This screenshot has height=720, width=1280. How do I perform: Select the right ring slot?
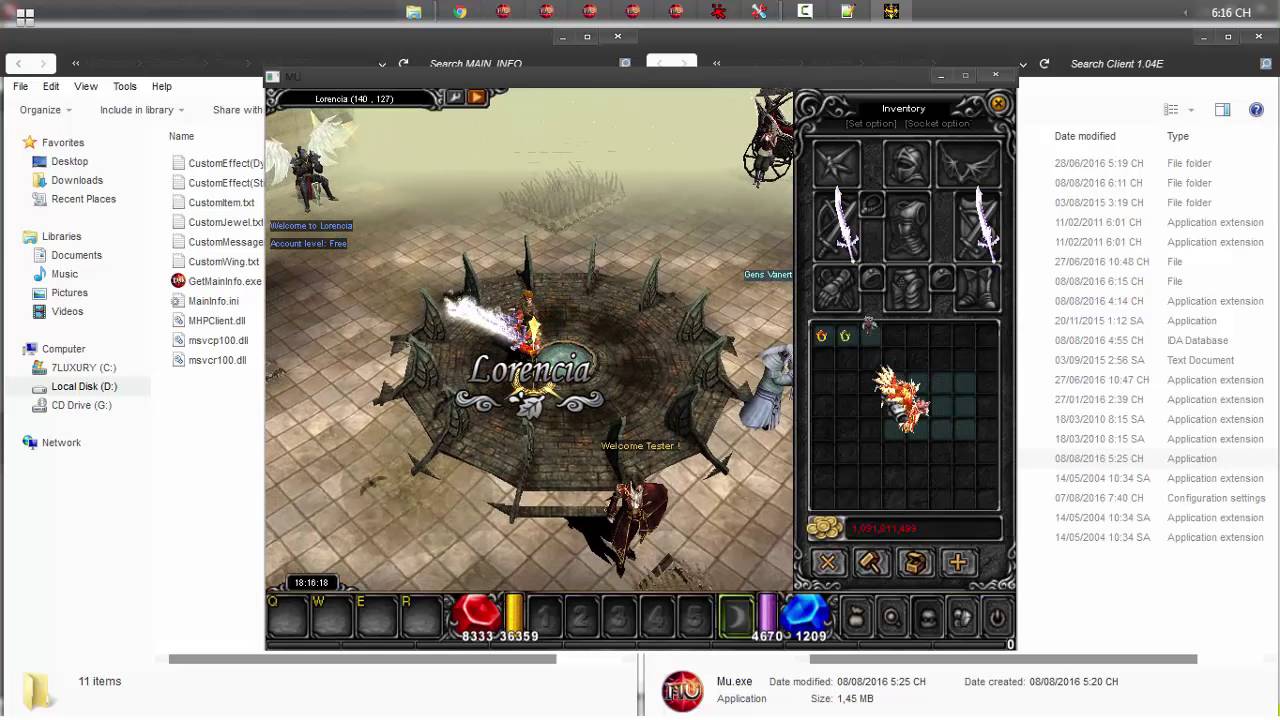942,278
